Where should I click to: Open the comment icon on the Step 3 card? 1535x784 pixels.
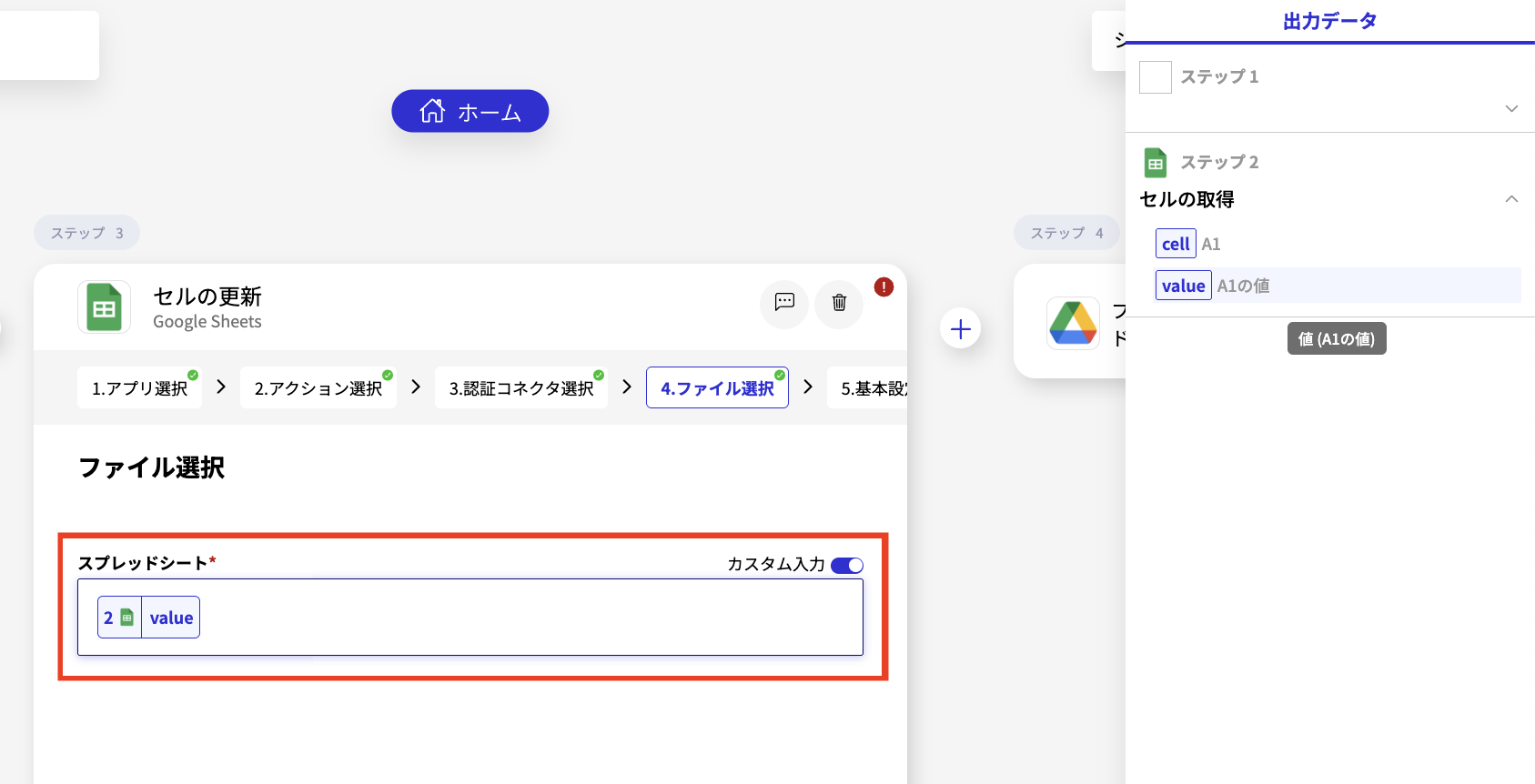click(784, 303)
